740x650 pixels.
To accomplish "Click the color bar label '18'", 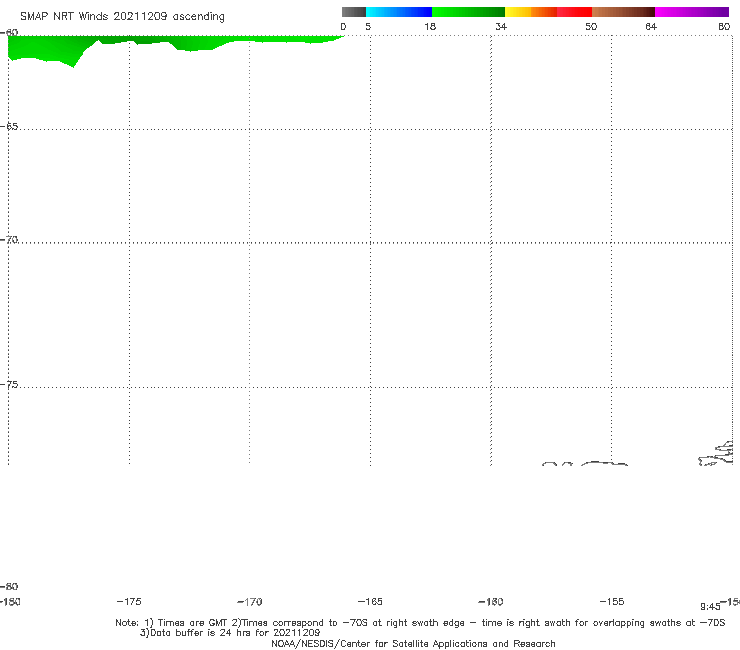I will (430, 26).
